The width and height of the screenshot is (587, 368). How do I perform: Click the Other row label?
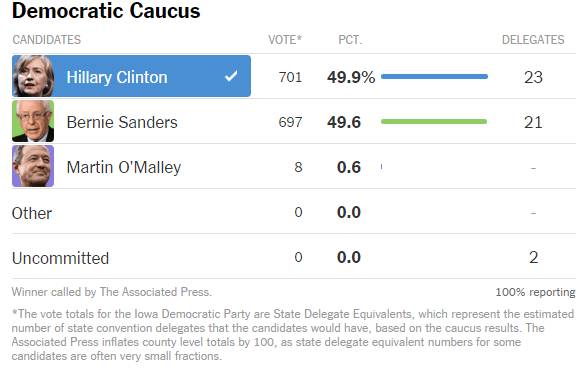[x=32, y=213]
